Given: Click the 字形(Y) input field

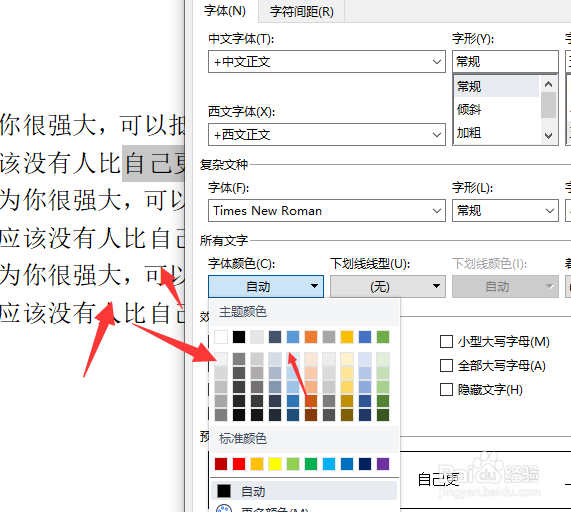Looking at the screenshot, I should coord(505,61).
